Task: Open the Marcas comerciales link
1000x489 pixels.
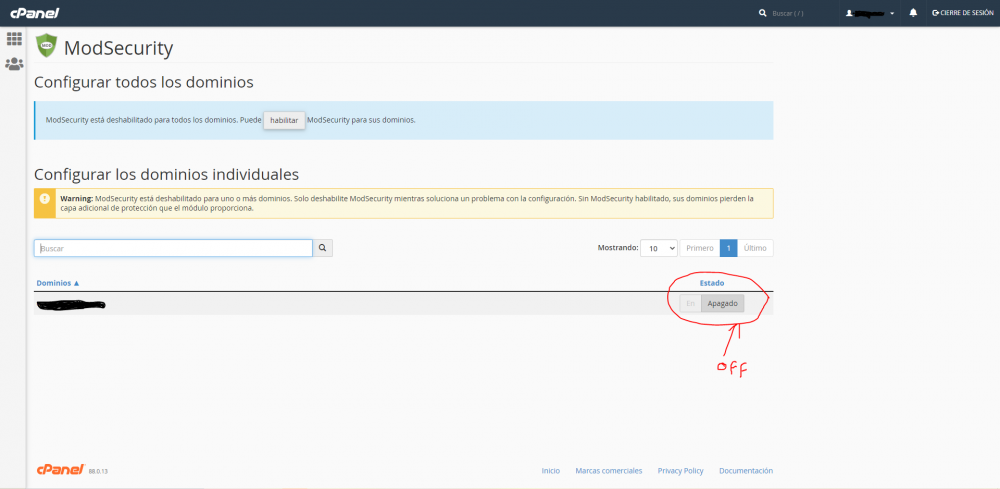Action: point(608,471)
